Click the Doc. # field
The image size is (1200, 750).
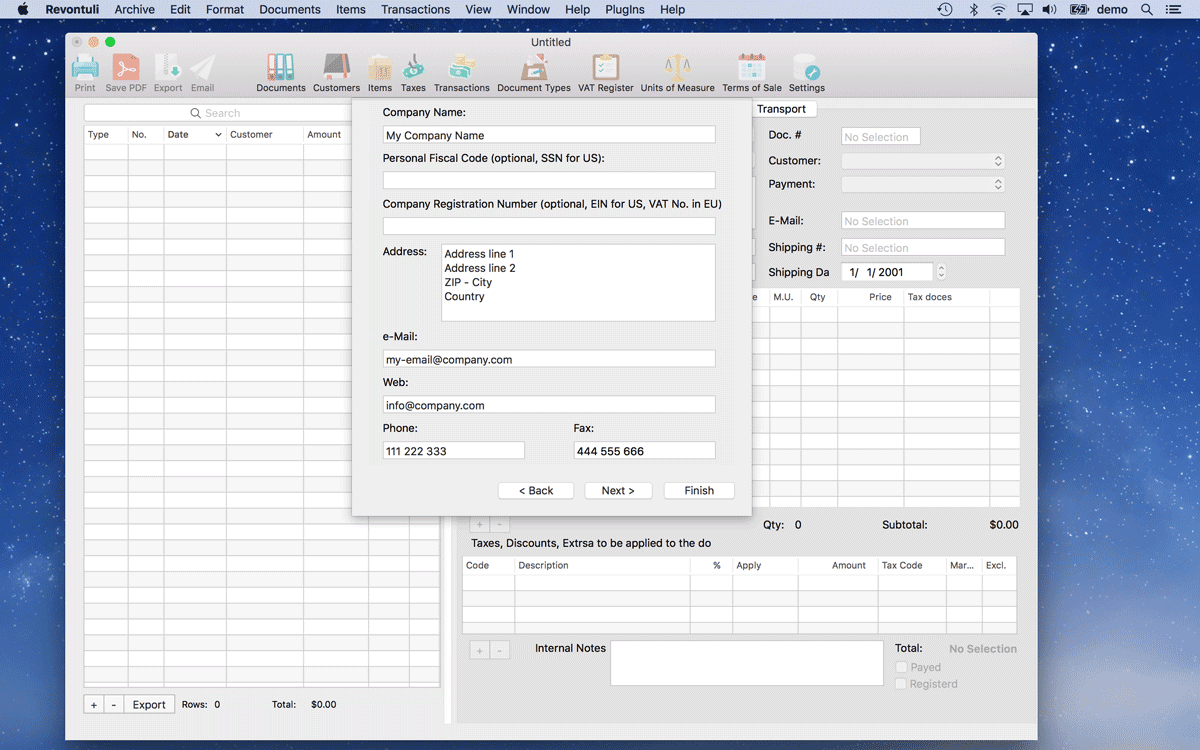[881, 137]
